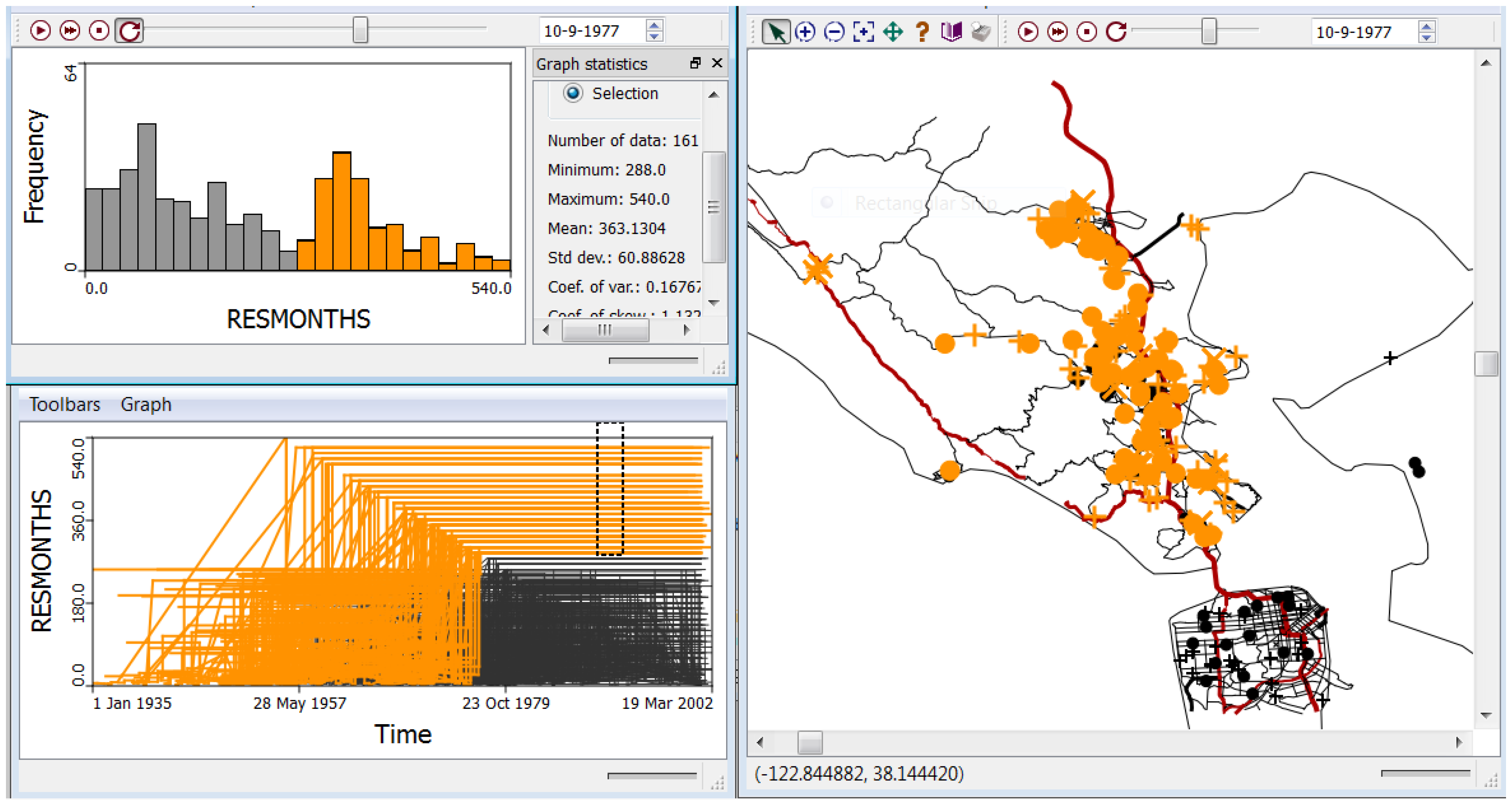Toggle the loop button in histogram toolbar
Screen dimensions: 1512x804
coord(129,31)
